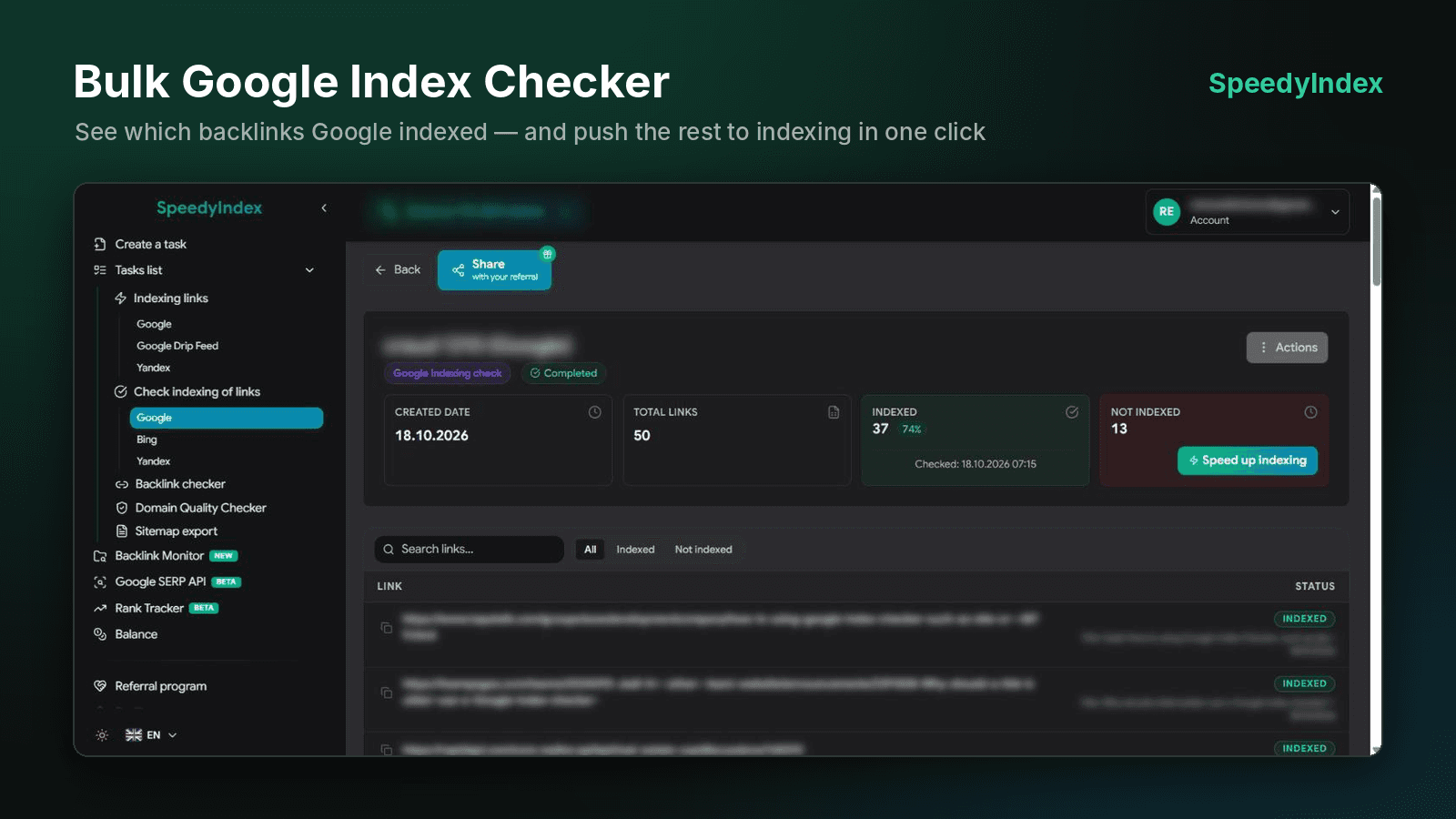
Task: Open the Account dropdown menu
Action: click(x=1247, y=212)
